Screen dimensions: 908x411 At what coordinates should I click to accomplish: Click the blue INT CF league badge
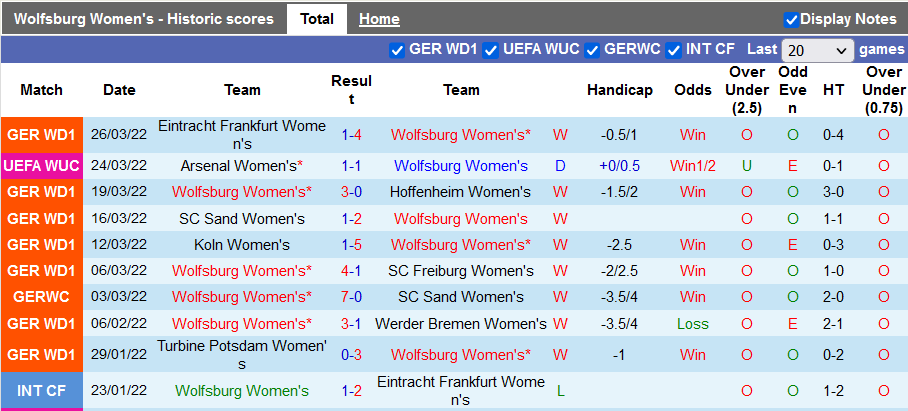point(41,391)
